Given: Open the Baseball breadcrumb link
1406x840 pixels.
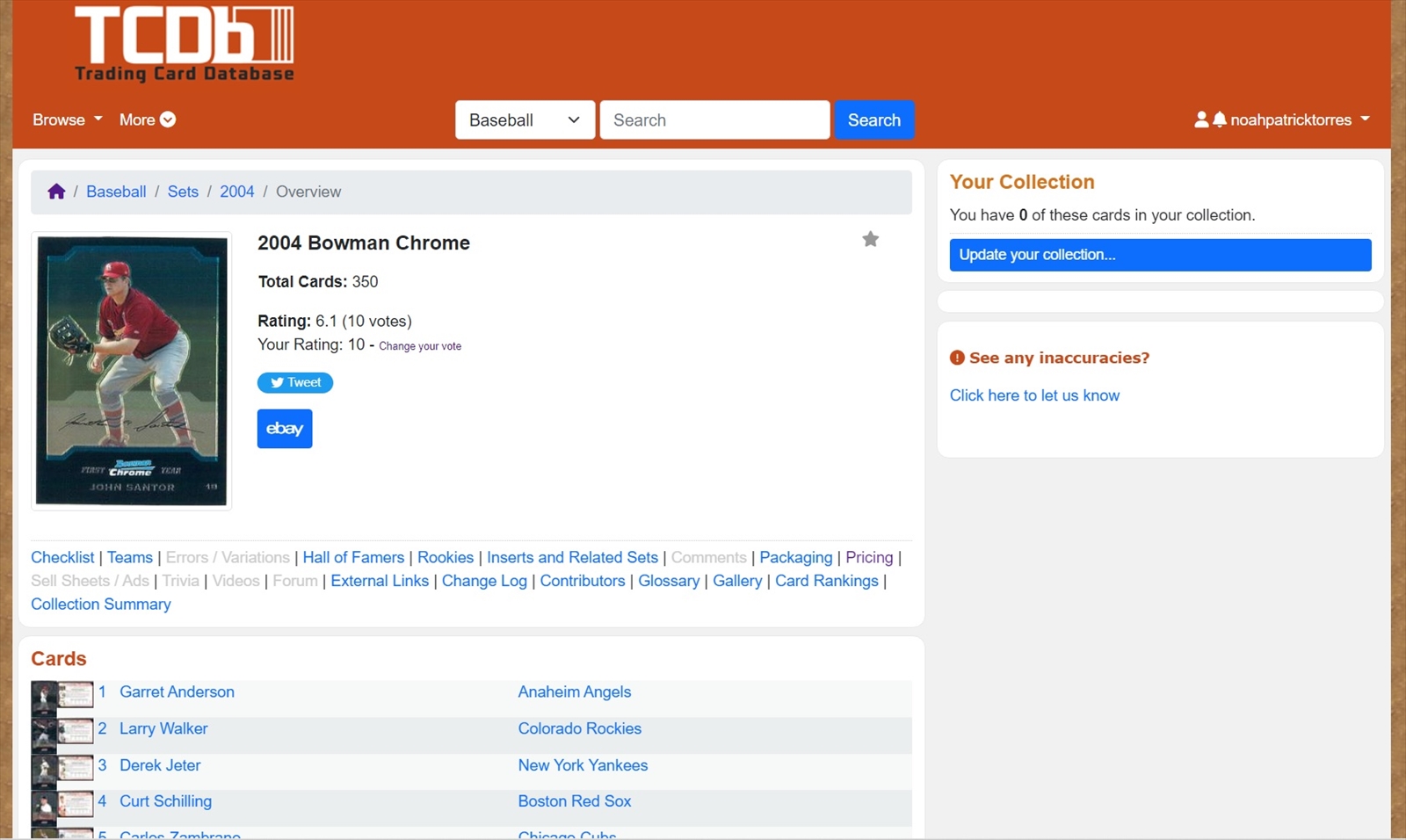Looking at the screenshot, I should click(x=116, y=192).
